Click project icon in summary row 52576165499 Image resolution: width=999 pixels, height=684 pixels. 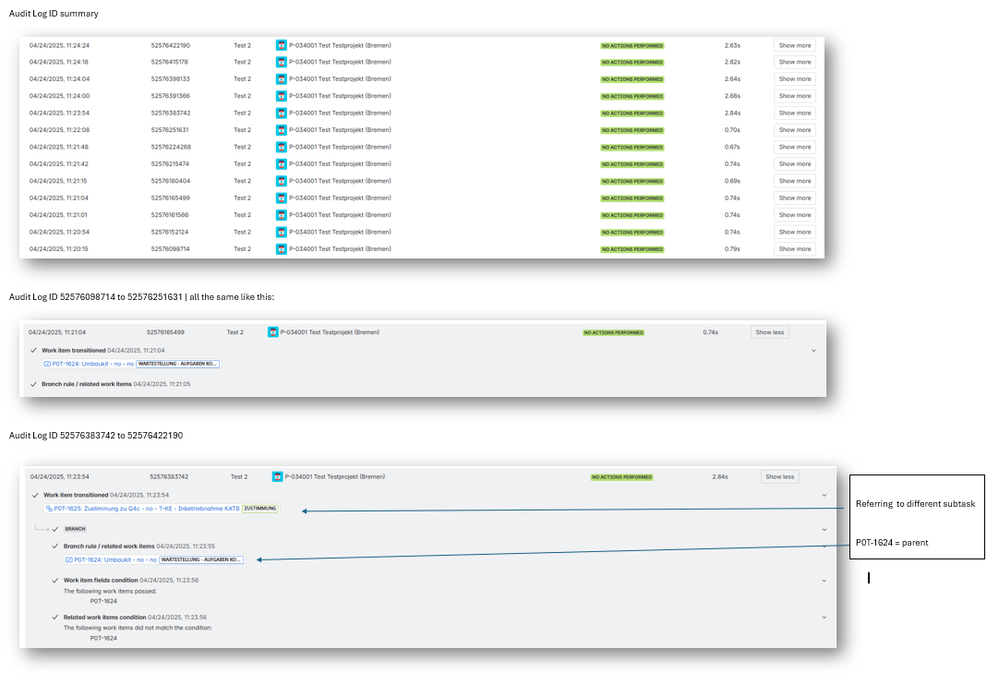[x=281, y=198]
